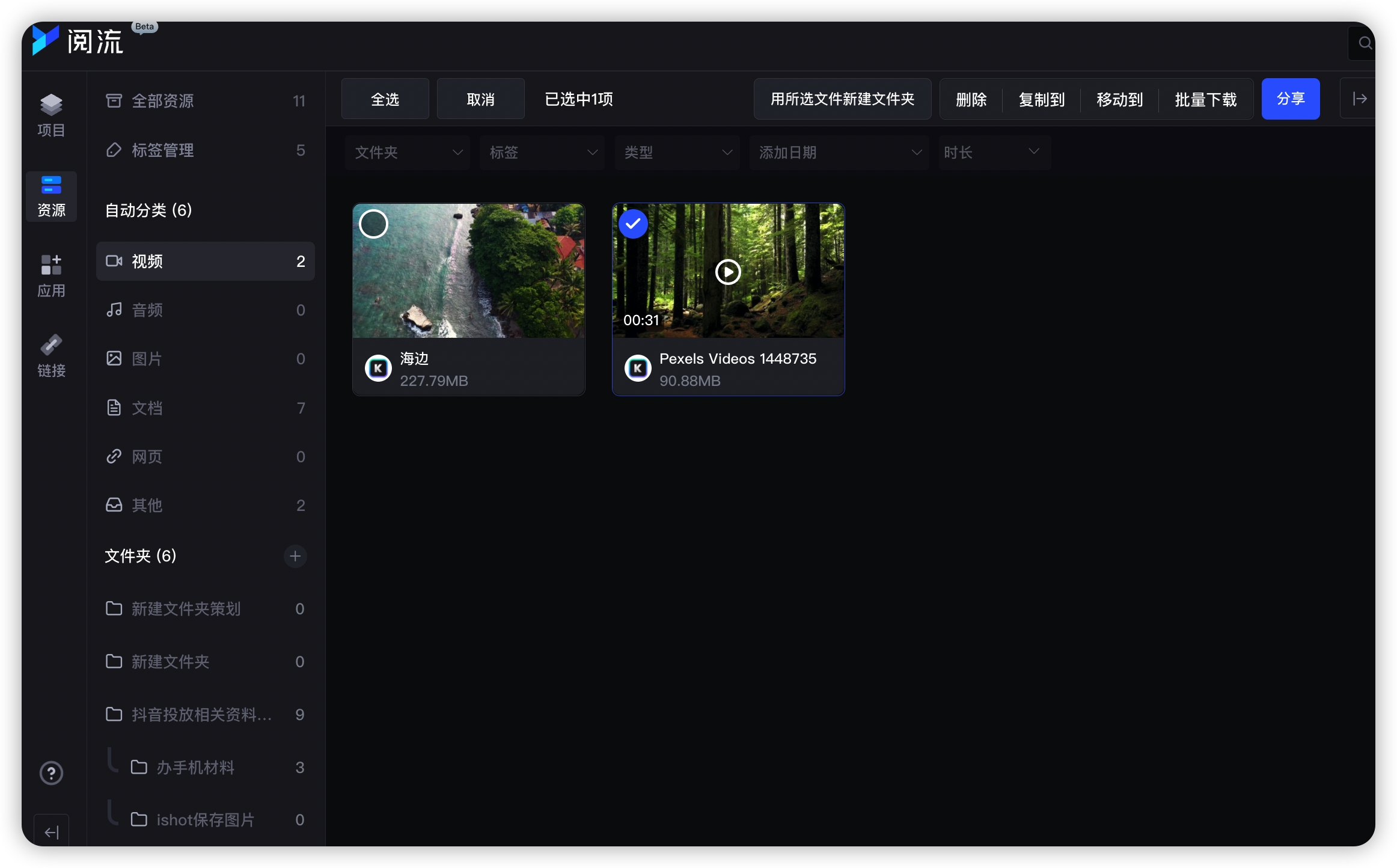Open the help question mark icon
The width and height of the screenshot is (1397, 868).
(x=51, y=773)
